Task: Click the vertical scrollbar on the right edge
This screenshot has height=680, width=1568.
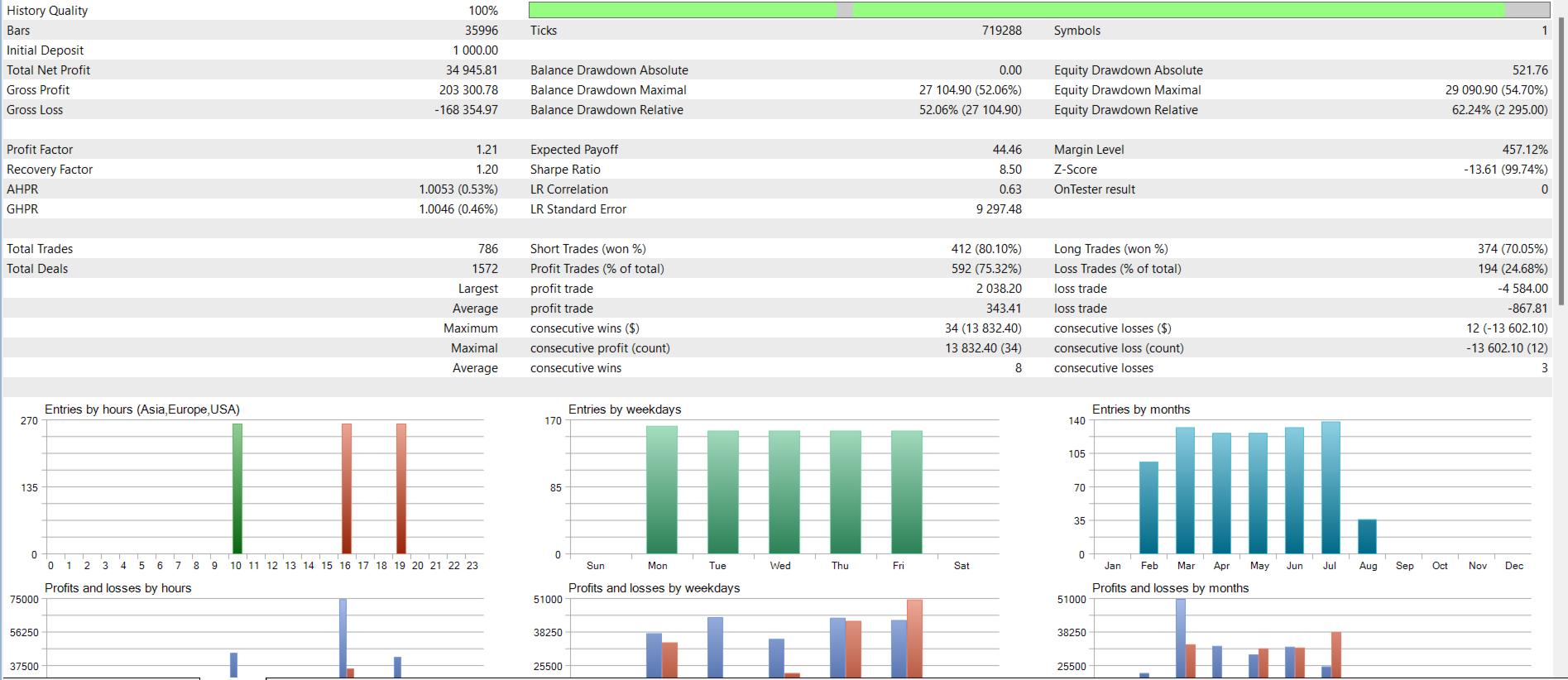Action: click(1561, 161)
